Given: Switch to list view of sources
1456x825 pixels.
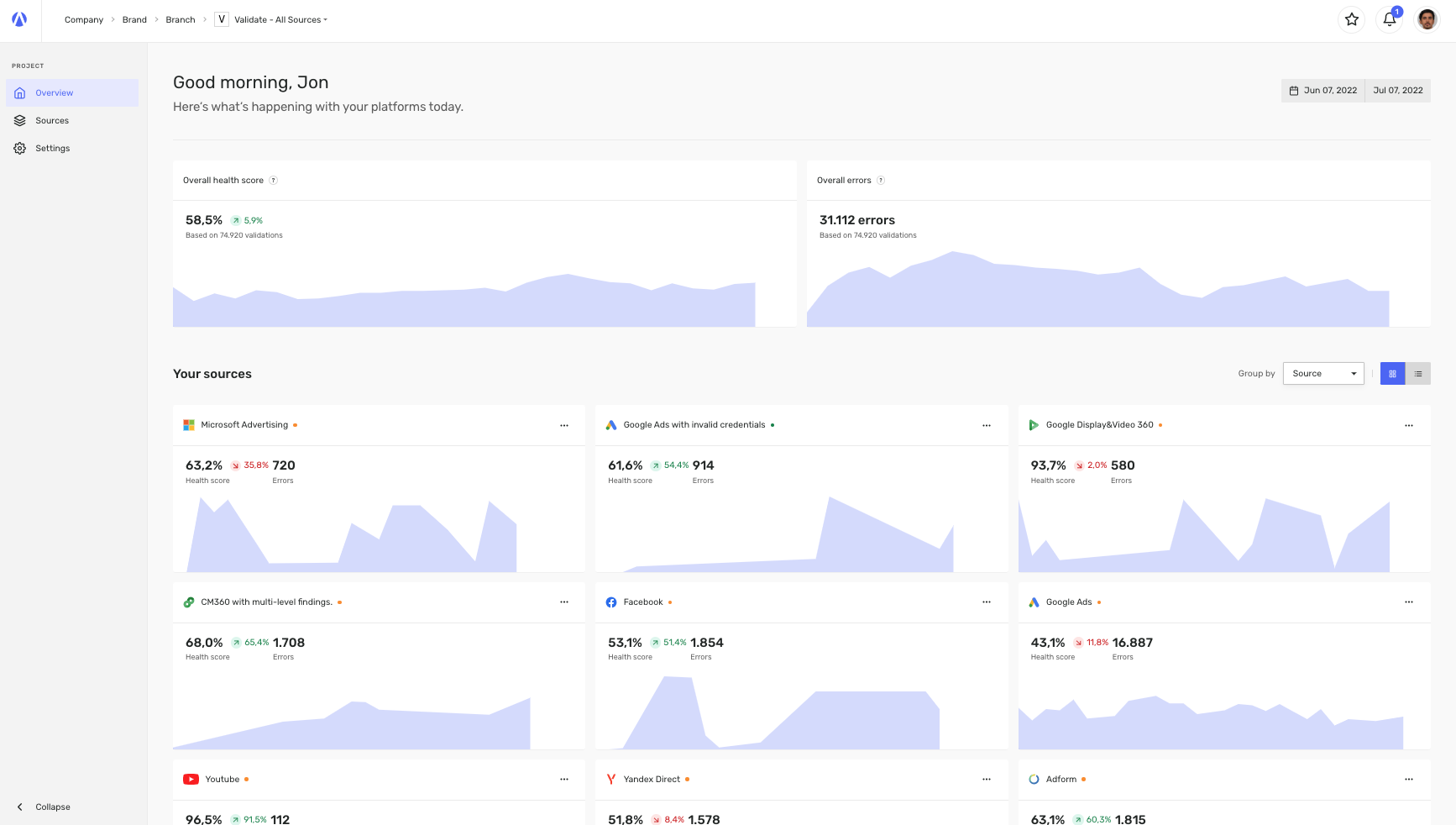Looking at the screenshot, I should [x=1418, y=374].
